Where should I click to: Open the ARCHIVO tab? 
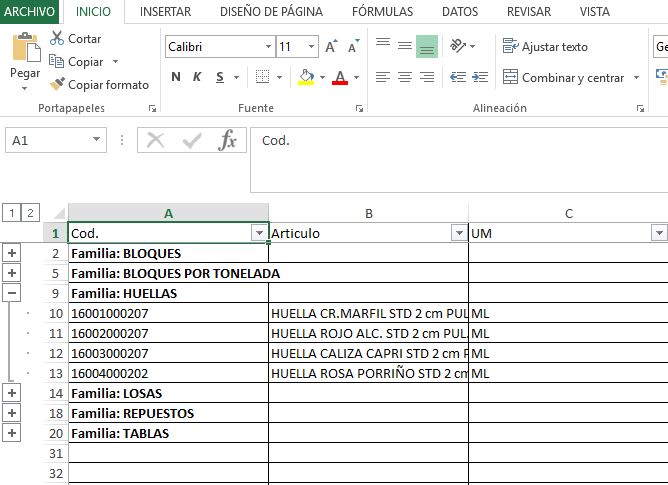coord(29,12)
